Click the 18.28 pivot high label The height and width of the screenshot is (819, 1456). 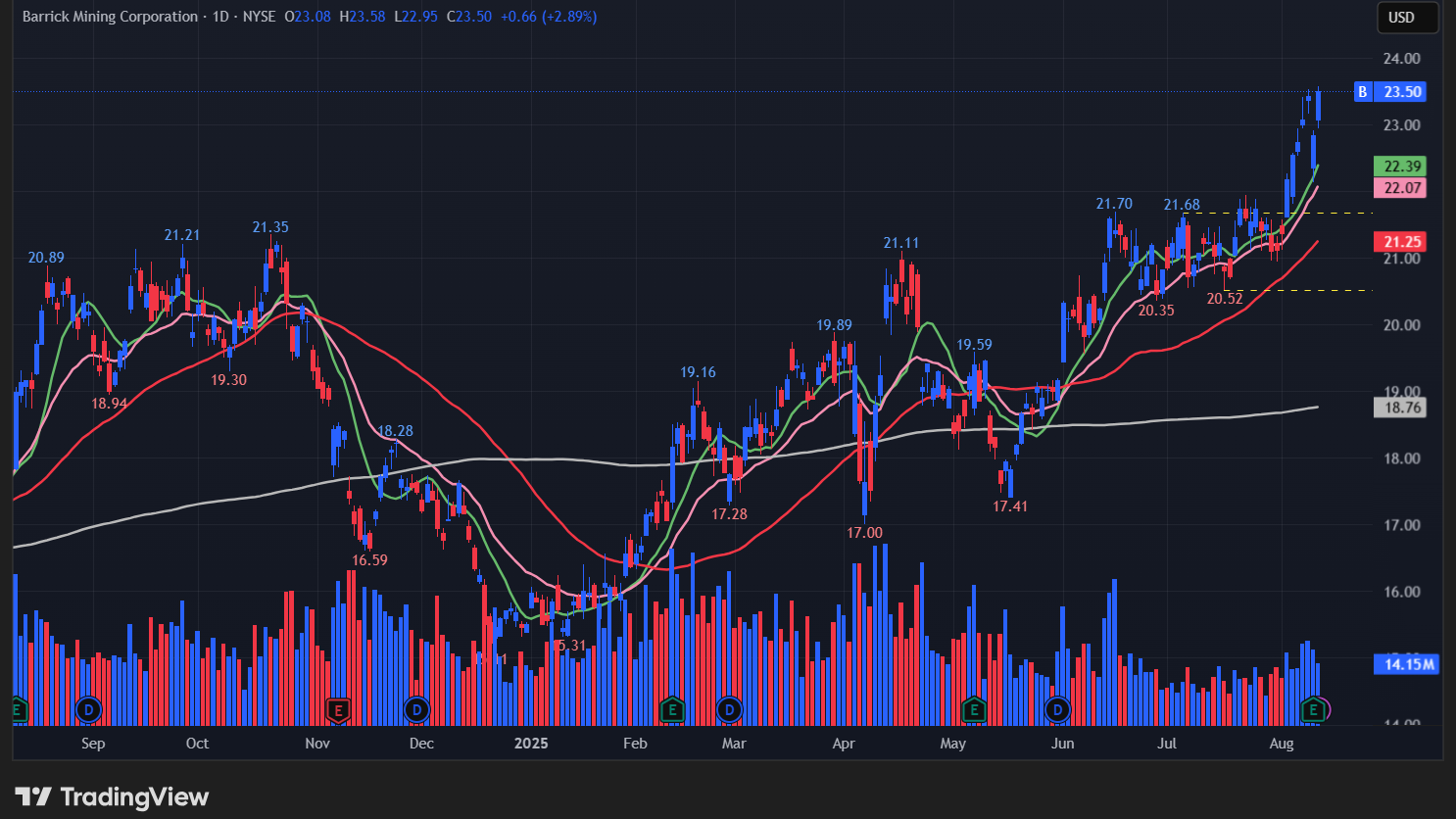(395, 431)
